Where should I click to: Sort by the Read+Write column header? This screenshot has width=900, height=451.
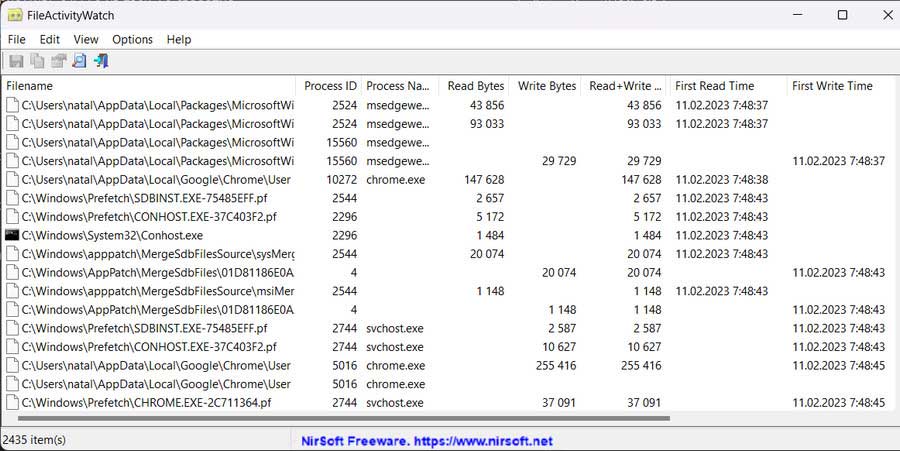point(624,86)
